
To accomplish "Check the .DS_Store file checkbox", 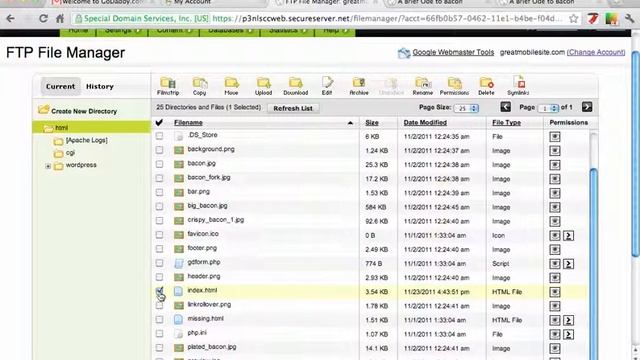I will 159,136.
